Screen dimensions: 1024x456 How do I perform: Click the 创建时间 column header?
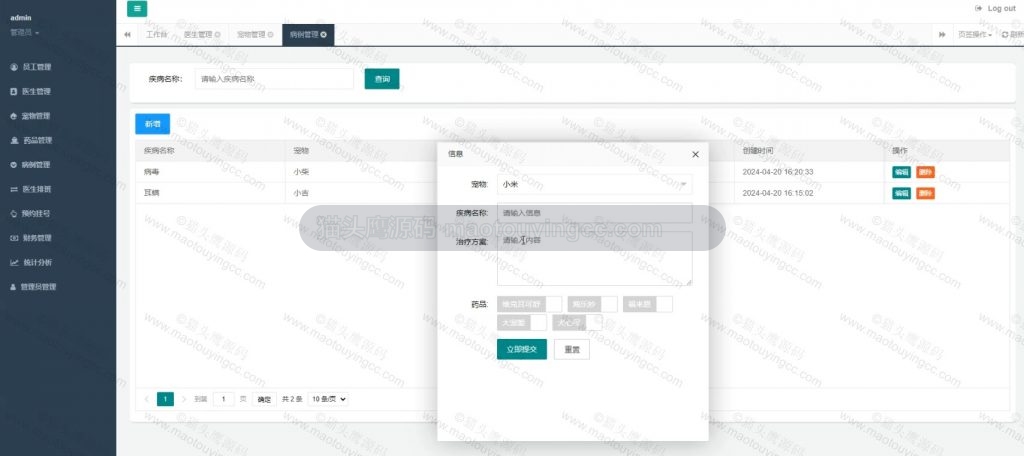758,151
